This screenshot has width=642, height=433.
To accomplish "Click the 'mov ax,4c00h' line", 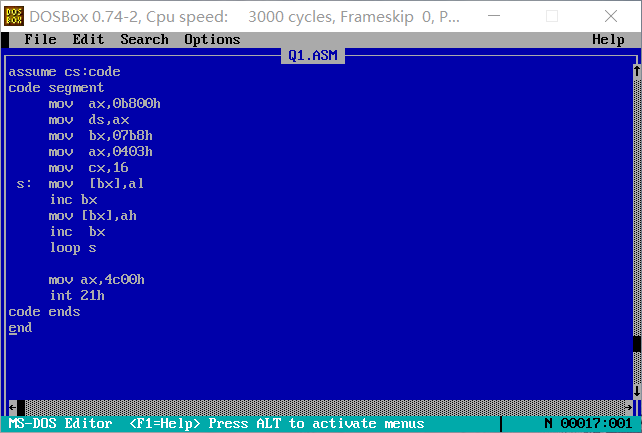I will (x=97, y=280).
